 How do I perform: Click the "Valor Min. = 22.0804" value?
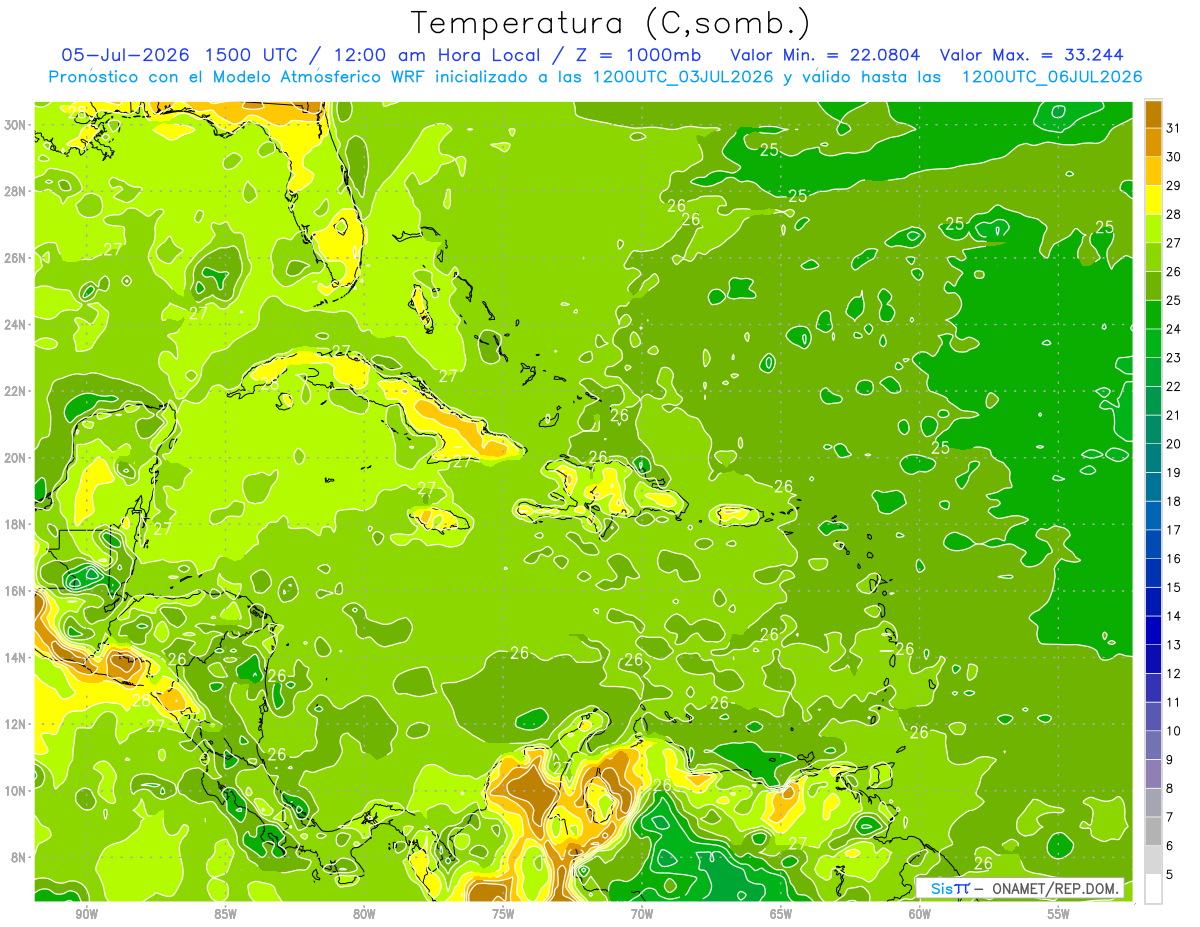pyautogui.click(x=825, y=55)
